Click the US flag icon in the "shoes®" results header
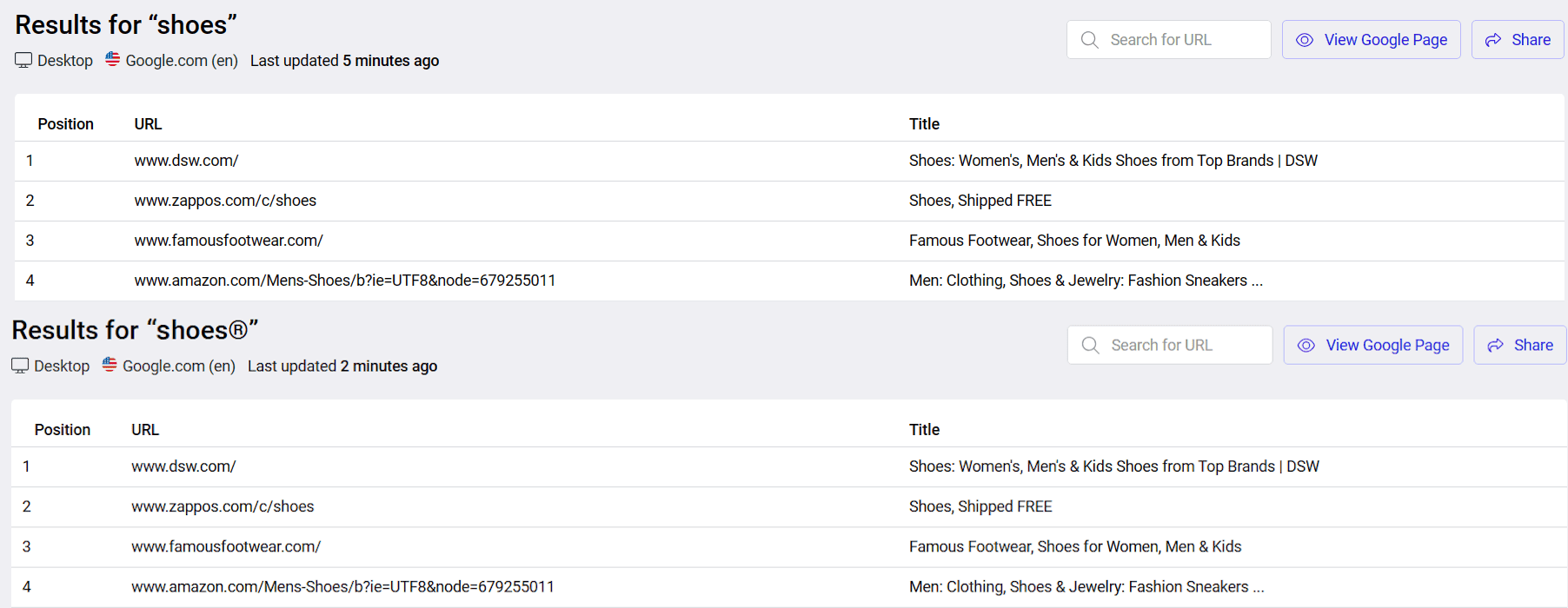 point(110,365)
